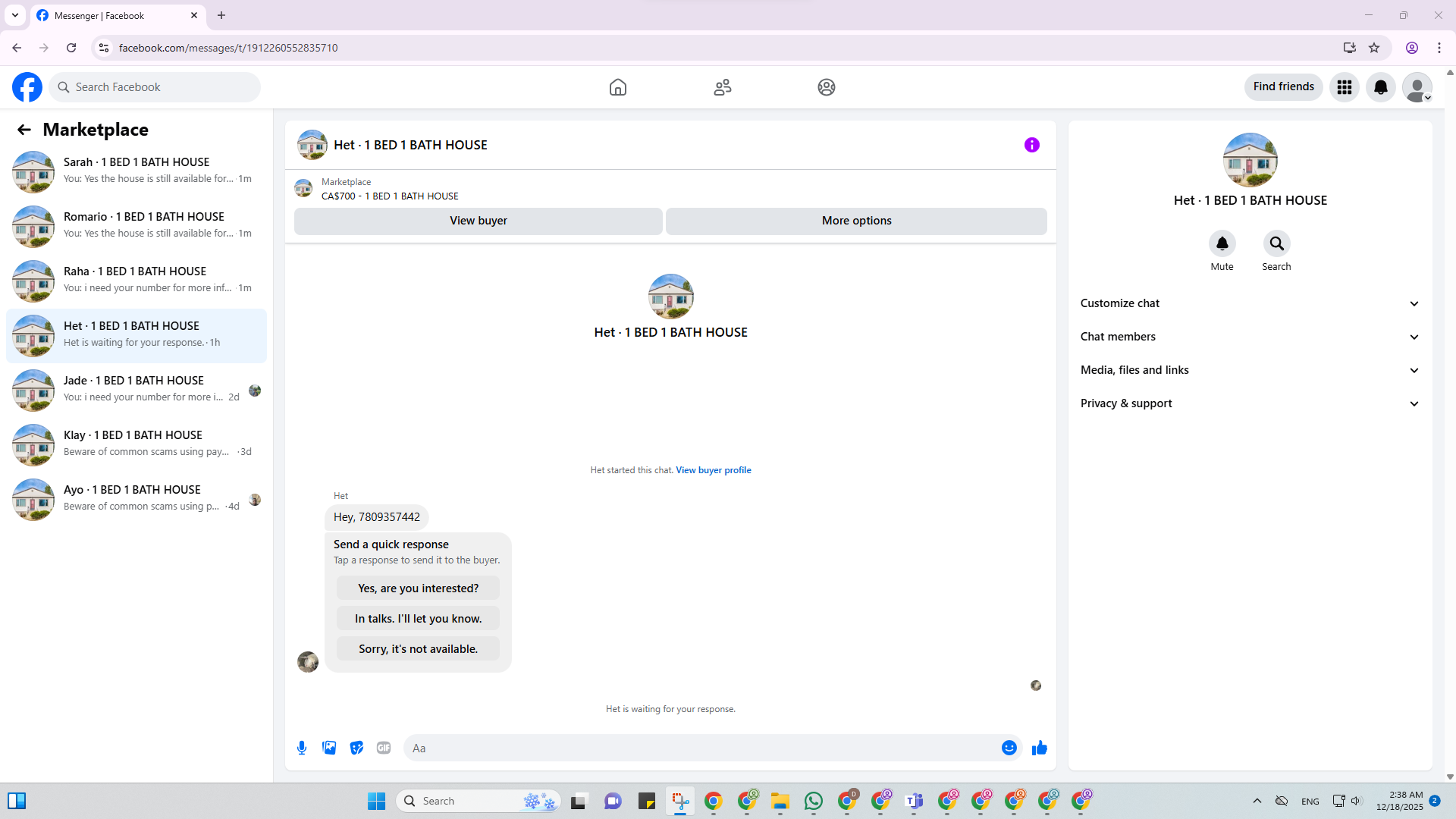This screenshot has width=1456, height=819.
Task: Search in conversation using magnifier icon
Action: pos(1276,243)
